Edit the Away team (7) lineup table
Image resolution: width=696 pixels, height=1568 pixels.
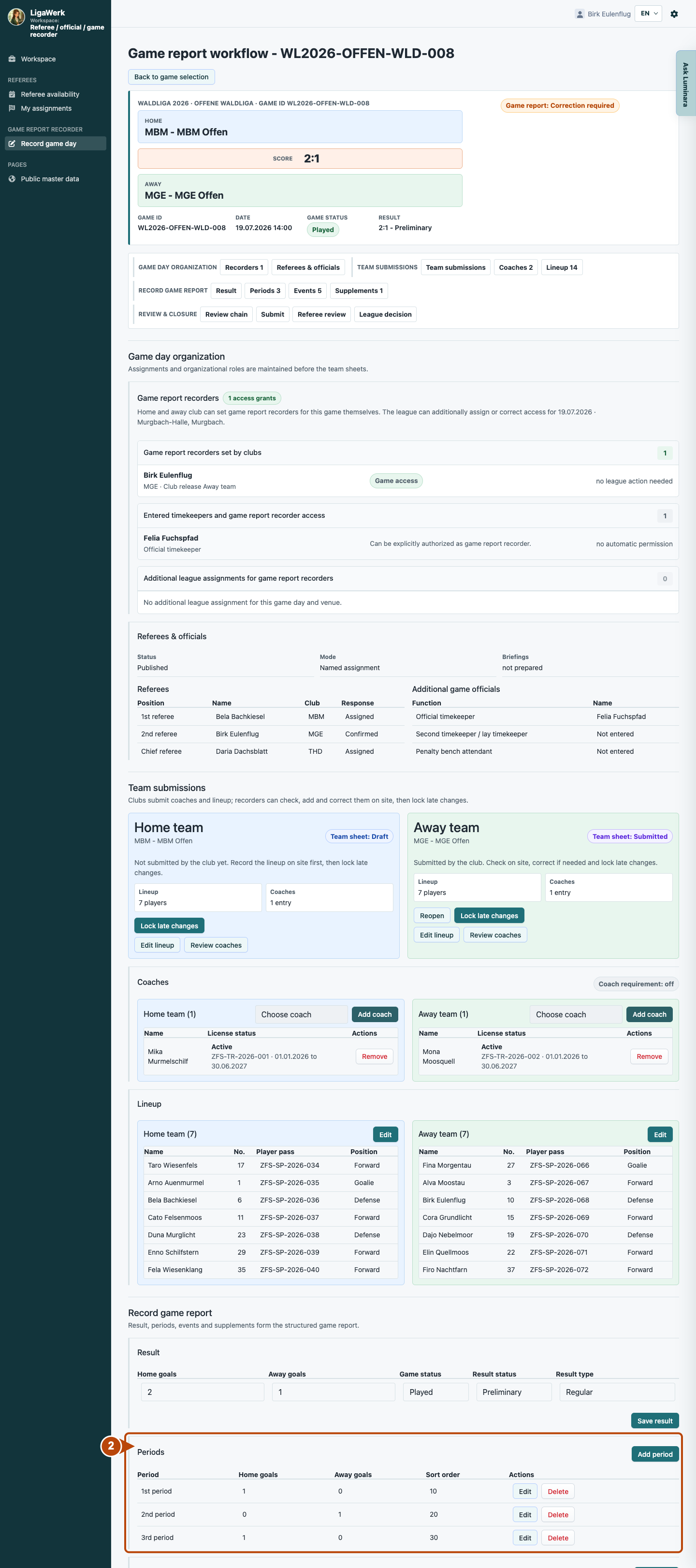(660, 1135)
